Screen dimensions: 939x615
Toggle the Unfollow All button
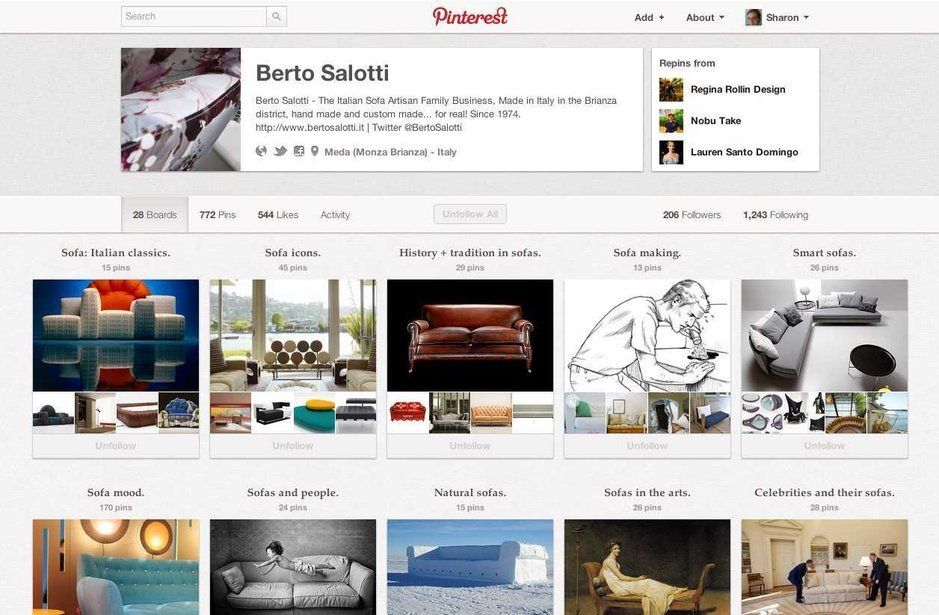(470, 214)
